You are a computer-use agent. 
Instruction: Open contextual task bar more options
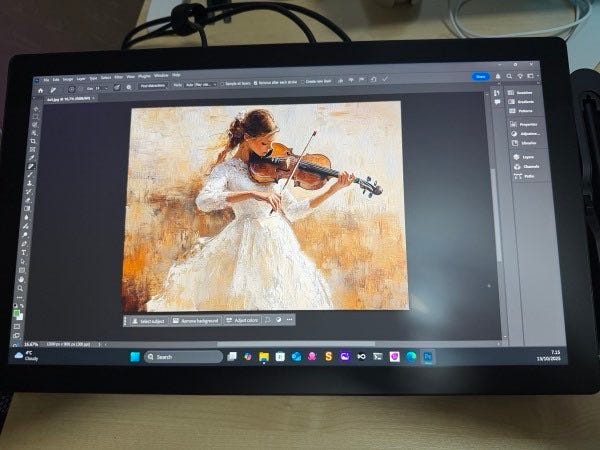click(290, 320)
